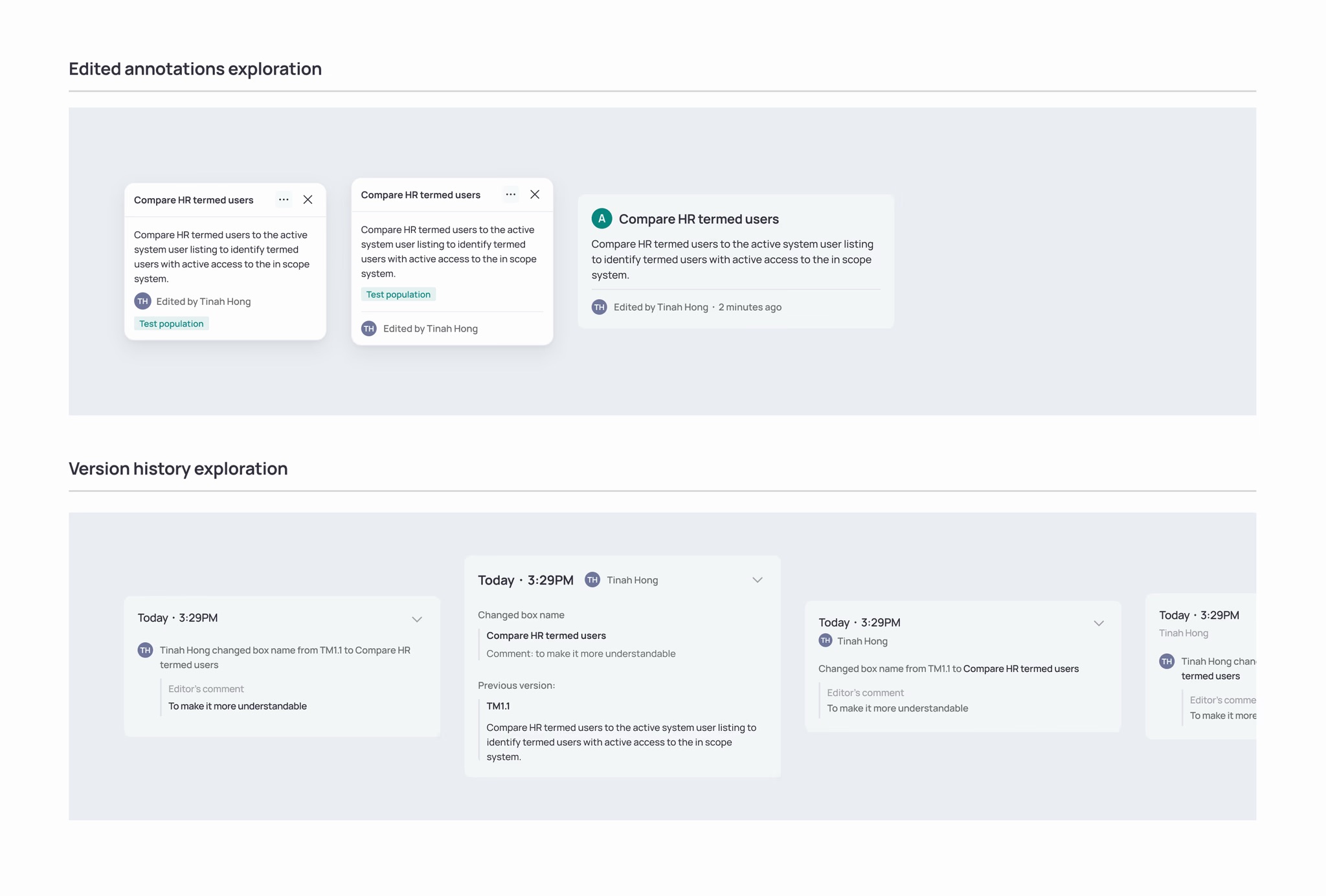Click 'Edited annotations exploration' heading

pos(195,69)
